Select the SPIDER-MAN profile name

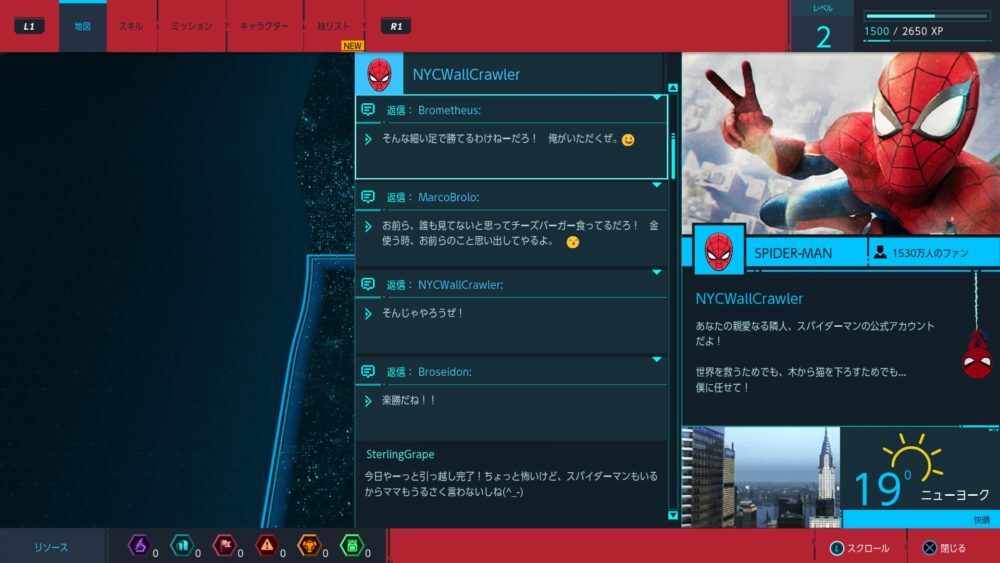(793, 253)
